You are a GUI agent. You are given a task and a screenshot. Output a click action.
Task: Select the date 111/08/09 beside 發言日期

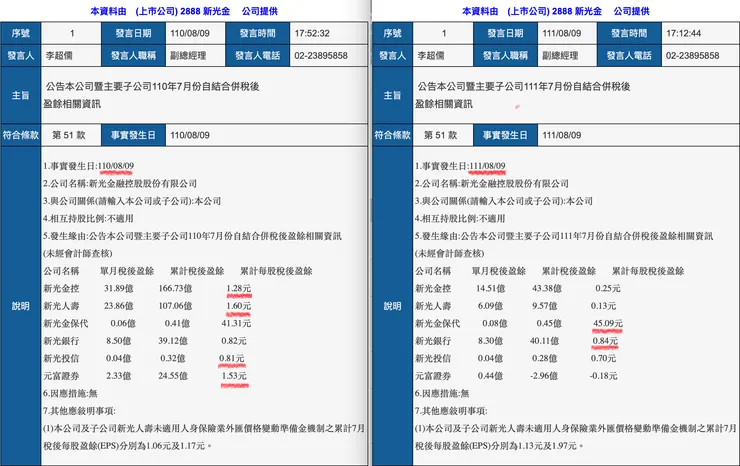[x=562, y=34]
